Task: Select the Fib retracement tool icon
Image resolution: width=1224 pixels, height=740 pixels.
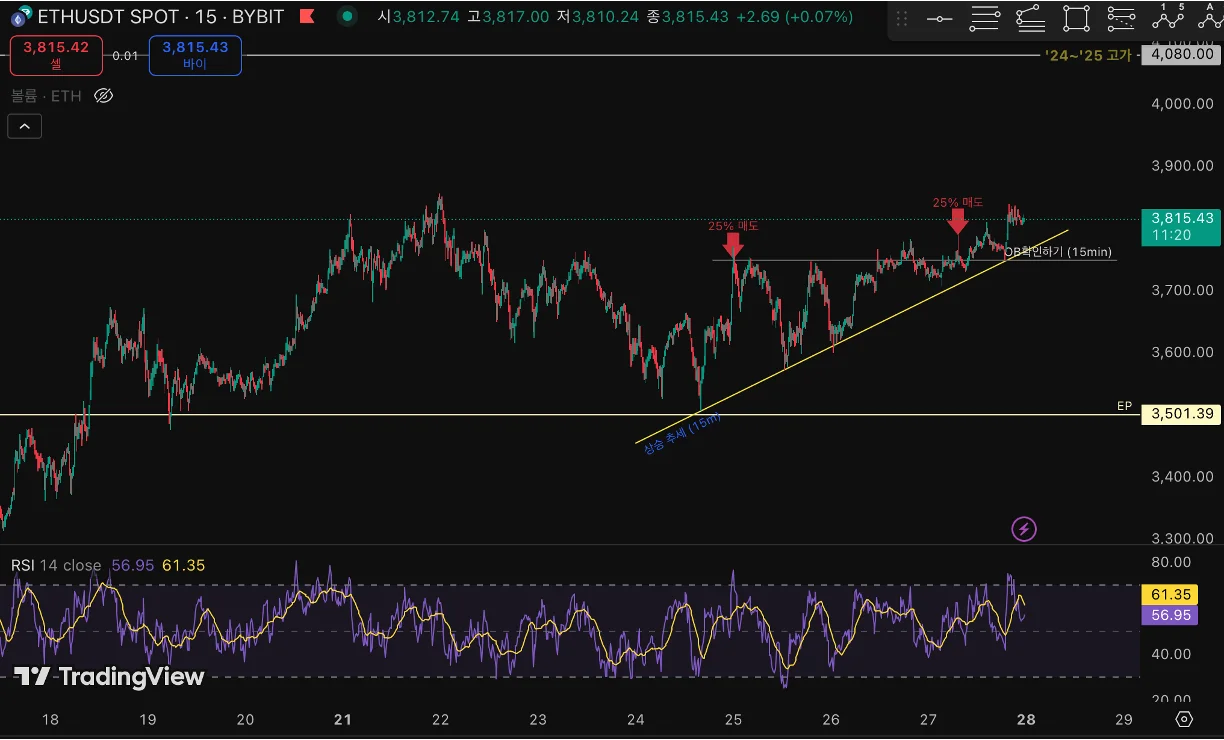Action: [985, 19]
